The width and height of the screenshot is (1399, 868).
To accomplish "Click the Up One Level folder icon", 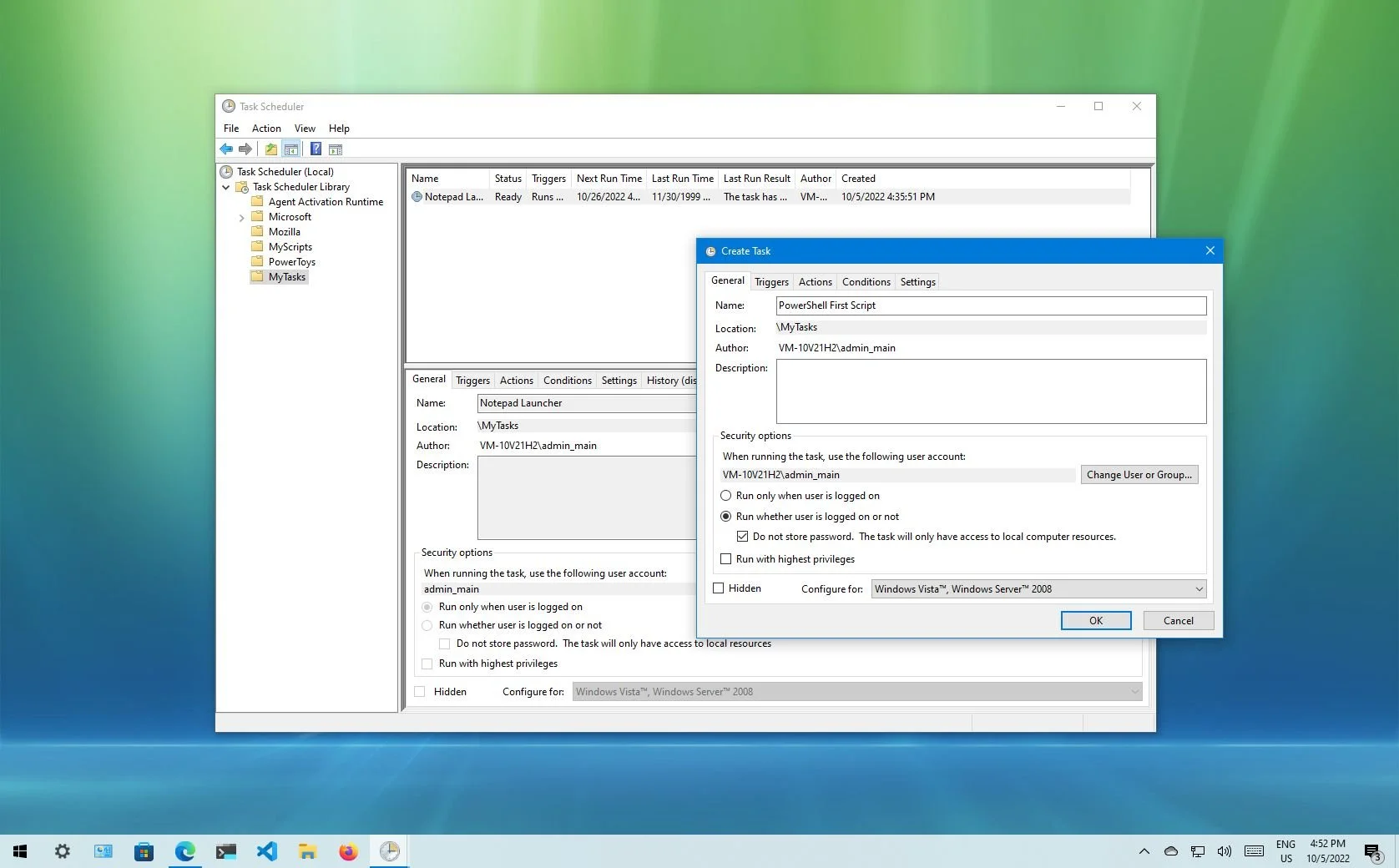I will pos(271,149).
